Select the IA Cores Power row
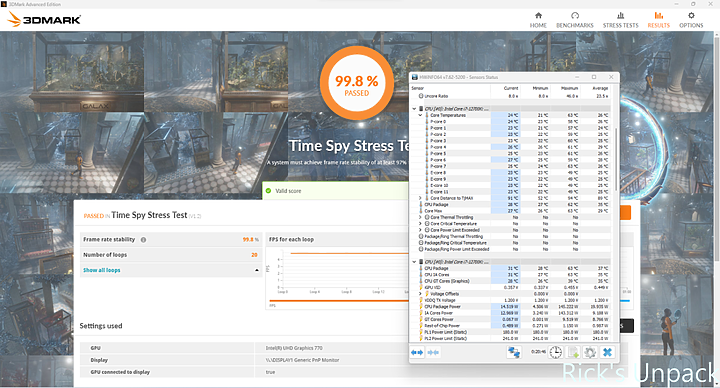 [x=510, y=313]
